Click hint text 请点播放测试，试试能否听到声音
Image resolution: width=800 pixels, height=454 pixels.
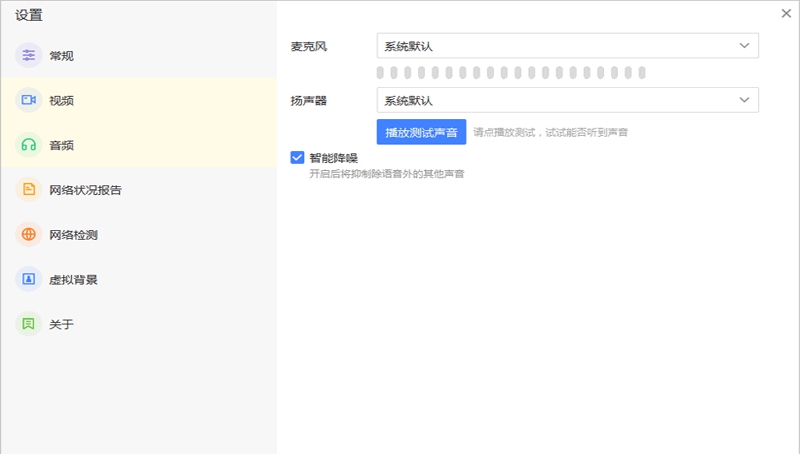pos(551,133)
